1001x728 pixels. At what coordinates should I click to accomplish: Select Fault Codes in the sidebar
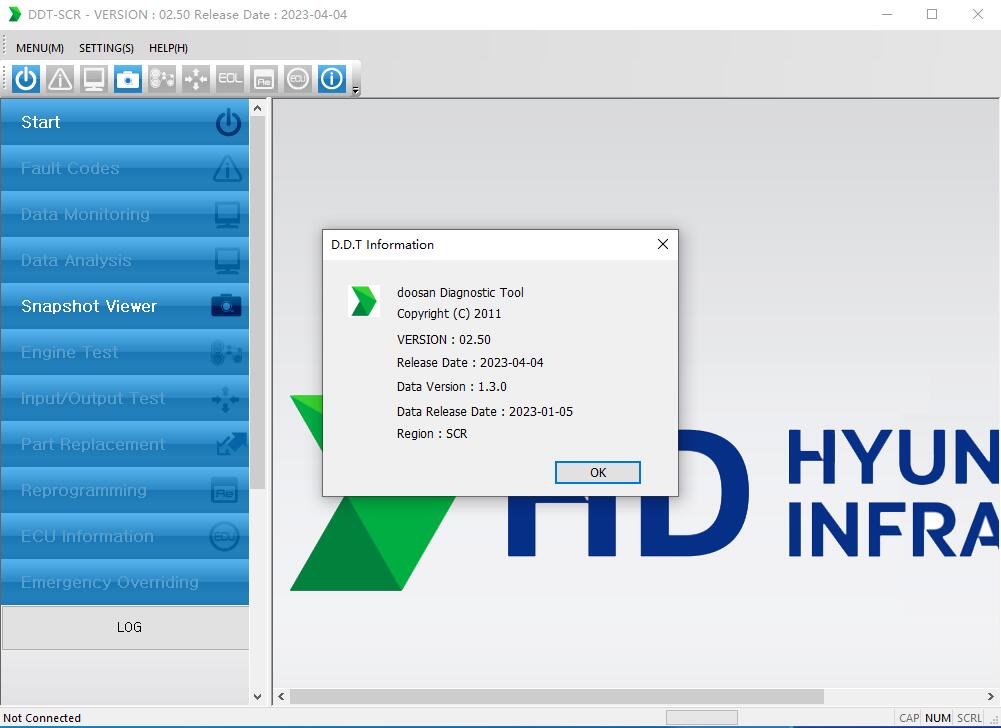[124, 168]
